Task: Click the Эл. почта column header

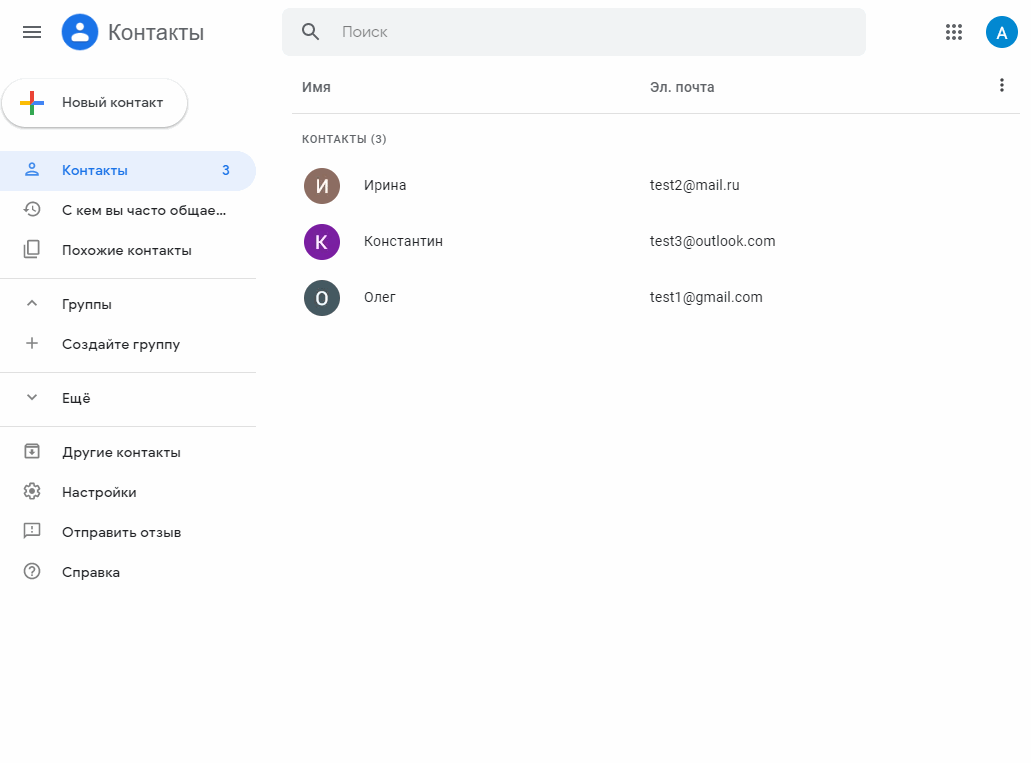Action: point(682,87)
